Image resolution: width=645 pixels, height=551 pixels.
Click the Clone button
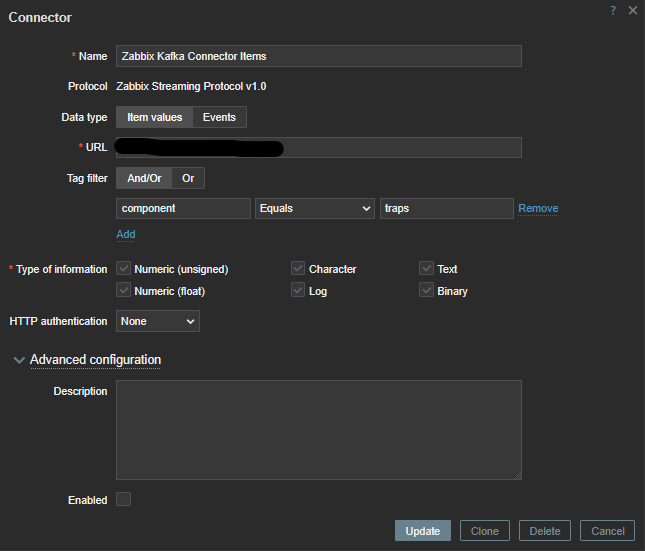(x=484, y=531)
